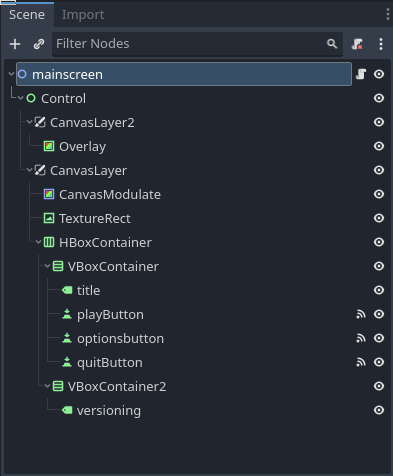The width and height of the screenshot is (393, 476).
Task: Switch to the Import tab
Action: pos(83,15)
